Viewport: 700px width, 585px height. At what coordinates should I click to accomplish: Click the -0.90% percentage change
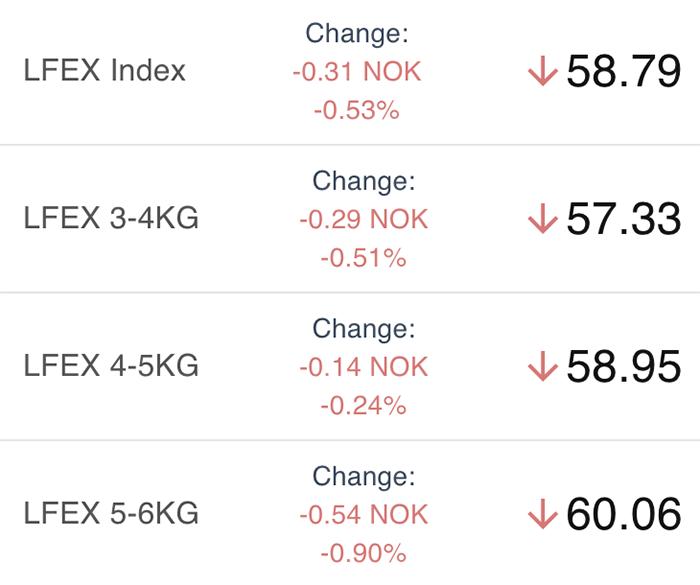click(x=363, y=553)
